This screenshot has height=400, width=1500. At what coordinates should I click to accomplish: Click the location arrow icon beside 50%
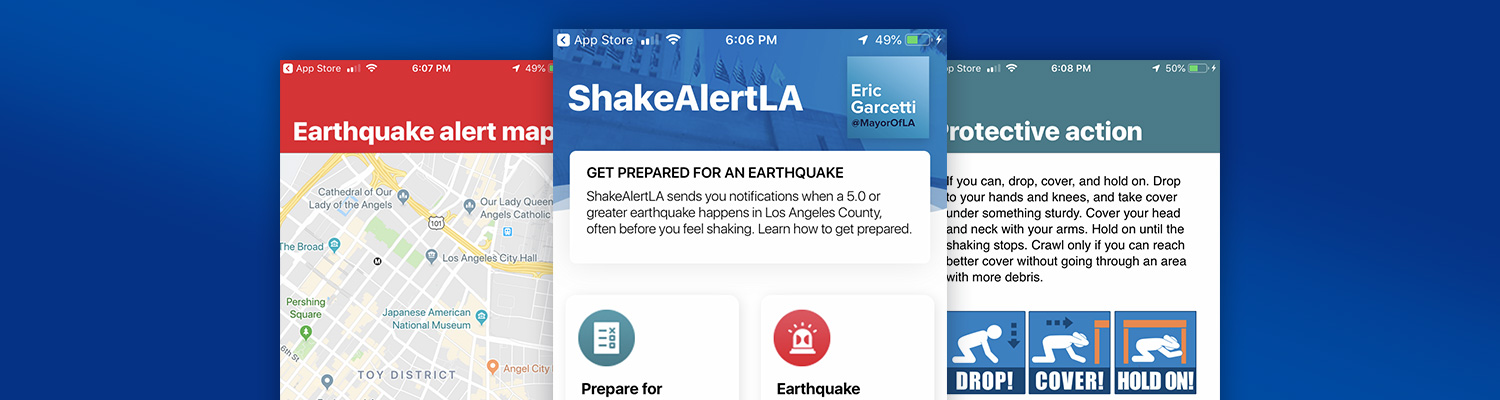[x=1155, y=68]
